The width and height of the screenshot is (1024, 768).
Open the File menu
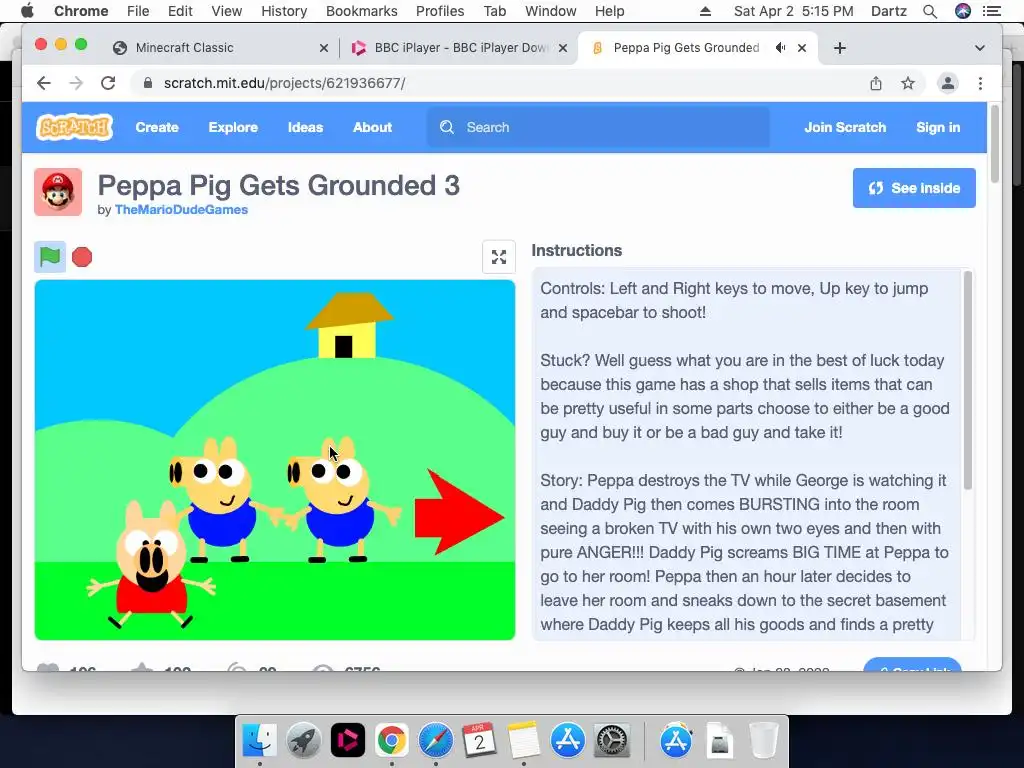coord(138,11)
